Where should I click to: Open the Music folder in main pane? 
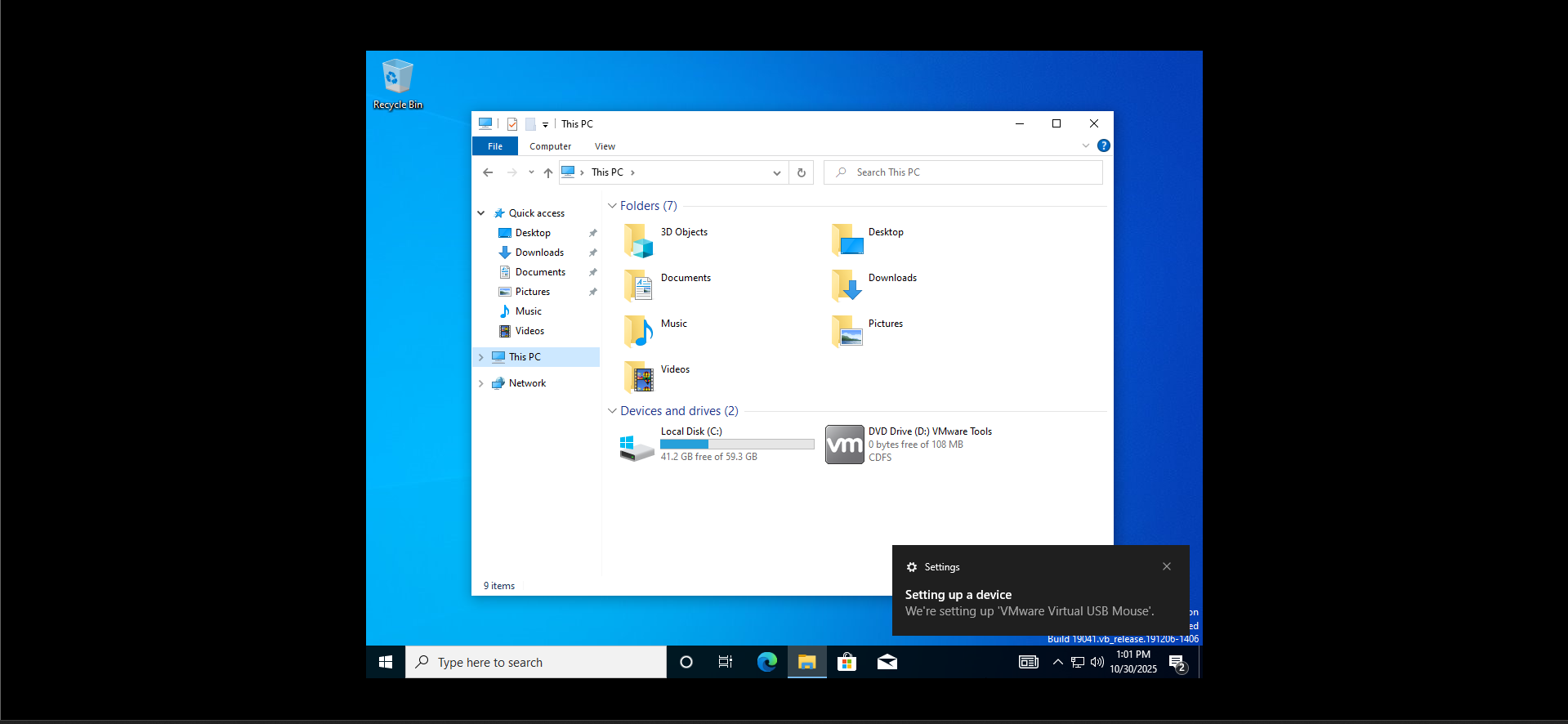640,332
